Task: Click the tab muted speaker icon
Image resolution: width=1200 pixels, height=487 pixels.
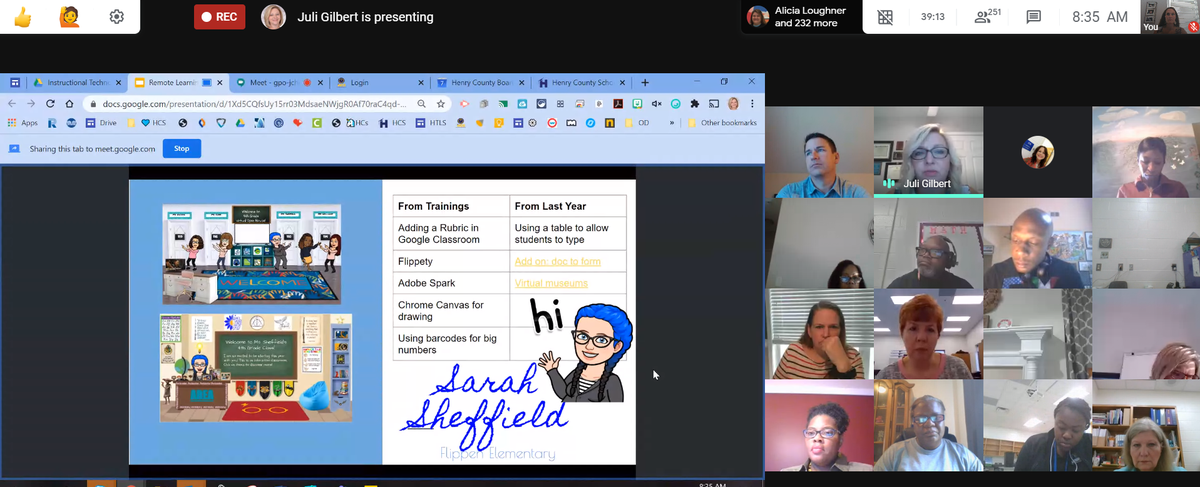Action: coord(656,103)
